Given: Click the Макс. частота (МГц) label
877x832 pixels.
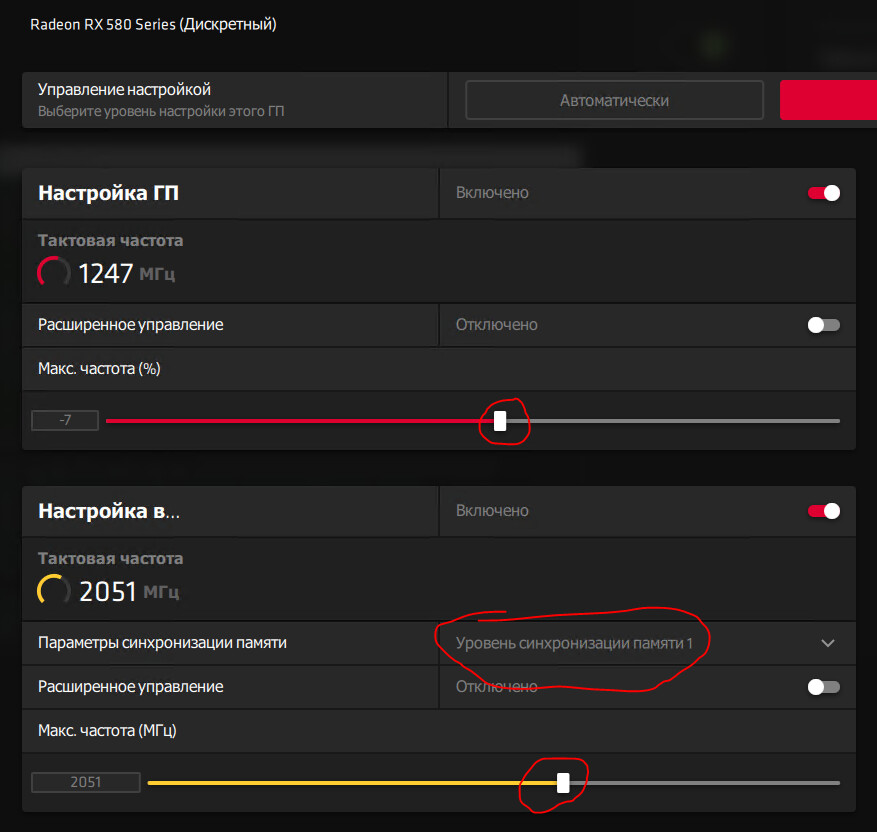Looking at the screenshot, I should (x=107, y=730).
